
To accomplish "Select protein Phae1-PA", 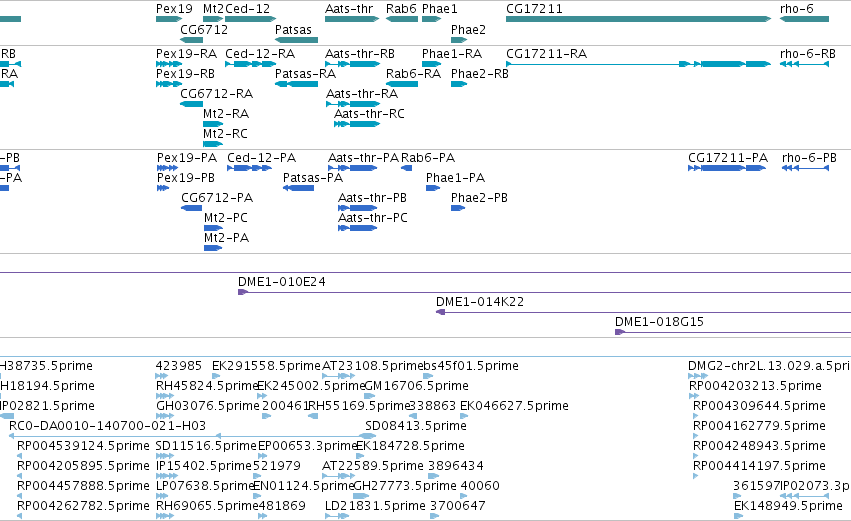I will 455,178.
